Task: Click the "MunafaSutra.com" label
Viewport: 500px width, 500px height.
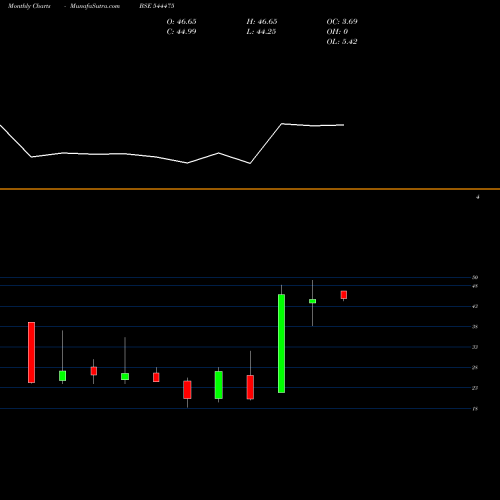Action: [95, 6]
